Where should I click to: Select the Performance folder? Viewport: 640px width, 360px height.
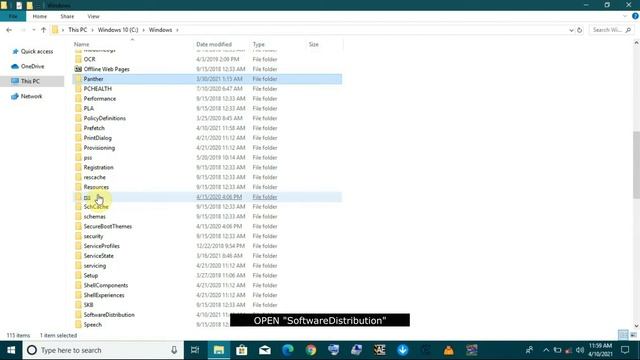(x=100, y=98)
